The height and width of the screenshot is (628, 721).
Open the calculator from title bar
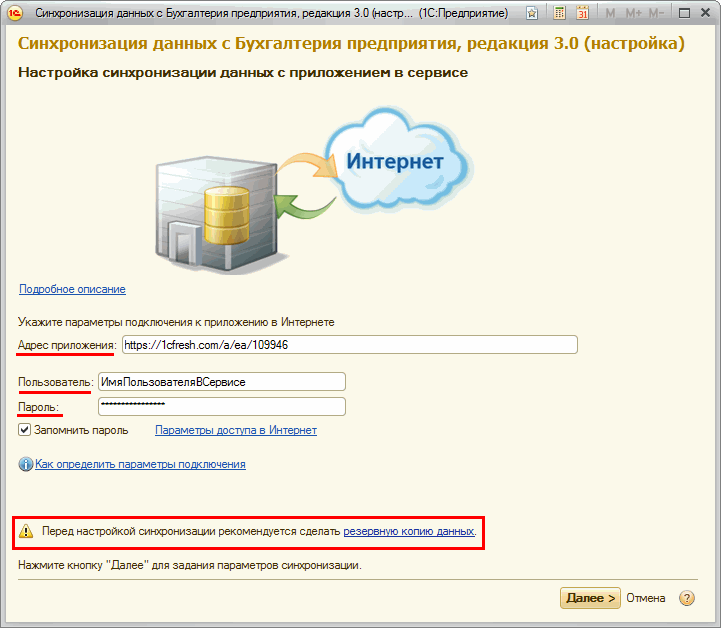[560, 13]
